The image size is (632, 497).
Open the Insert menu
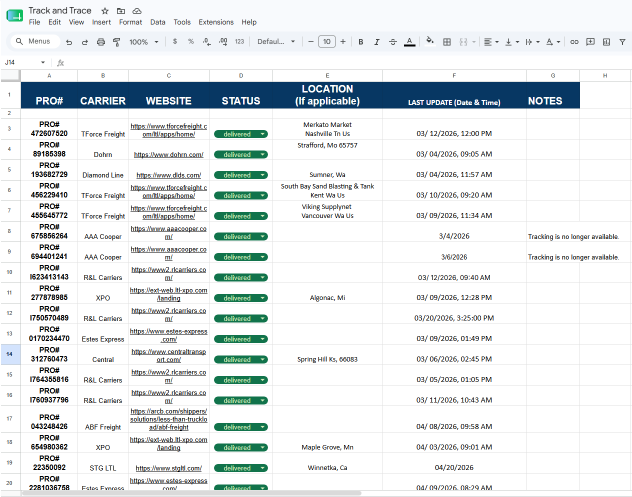pos(101,22)
